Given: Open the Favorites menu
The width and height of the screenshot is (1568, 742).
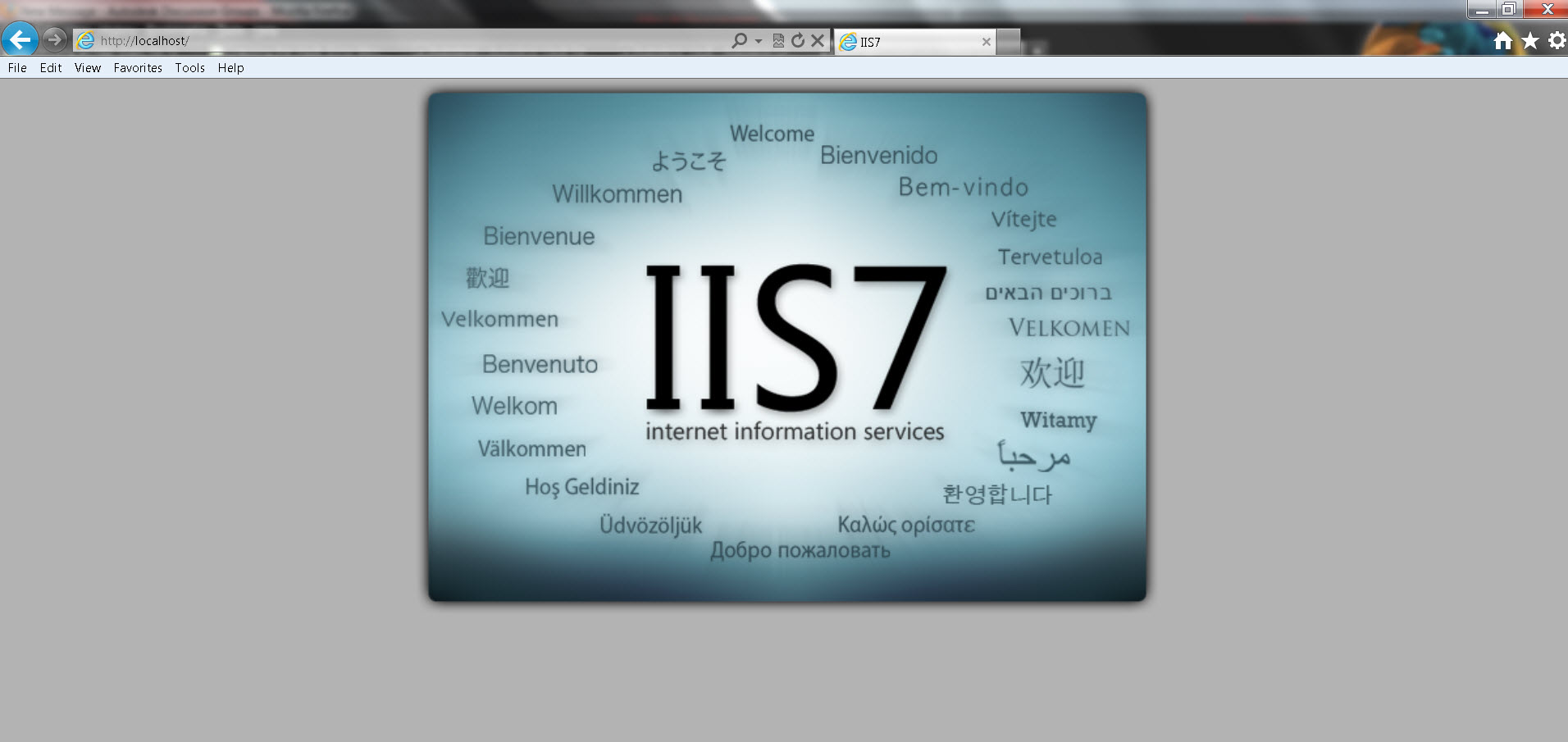Looking at the screenshot, I should 138,68.
